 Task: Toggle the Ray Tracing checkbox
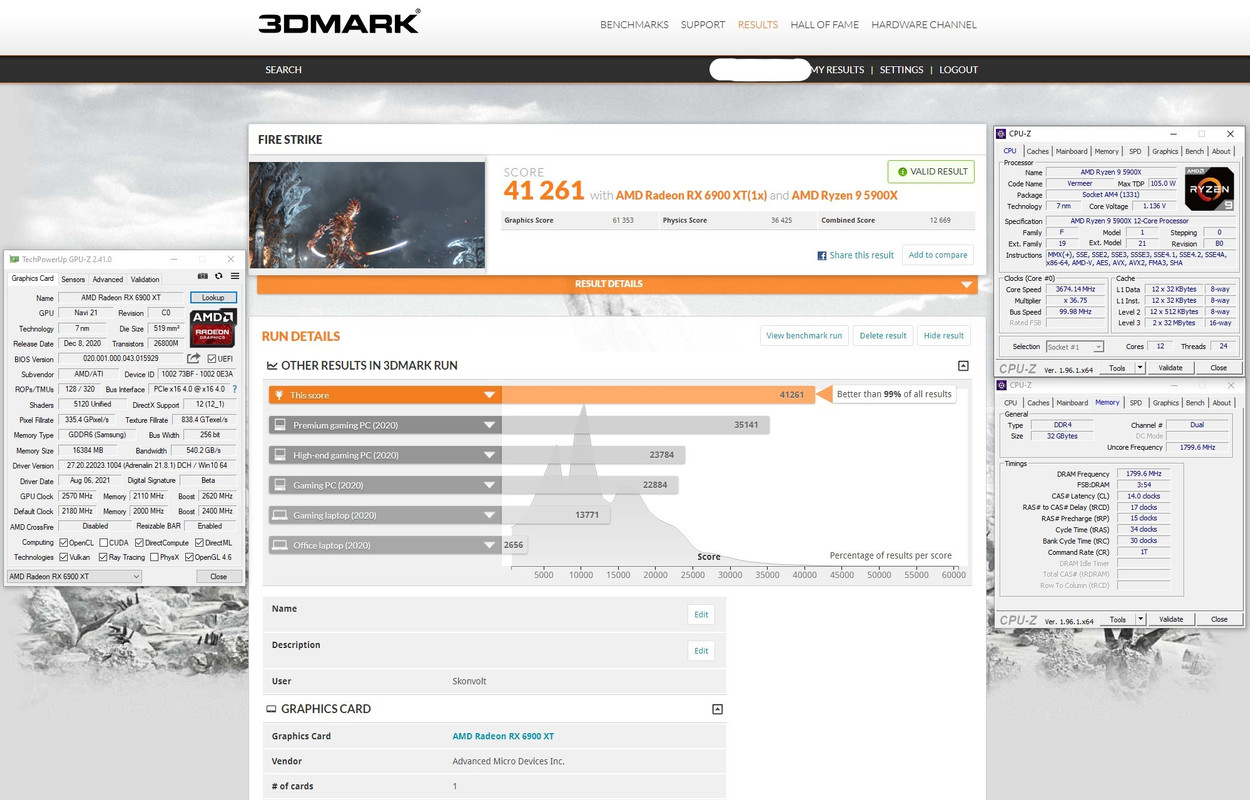[104, 557]
